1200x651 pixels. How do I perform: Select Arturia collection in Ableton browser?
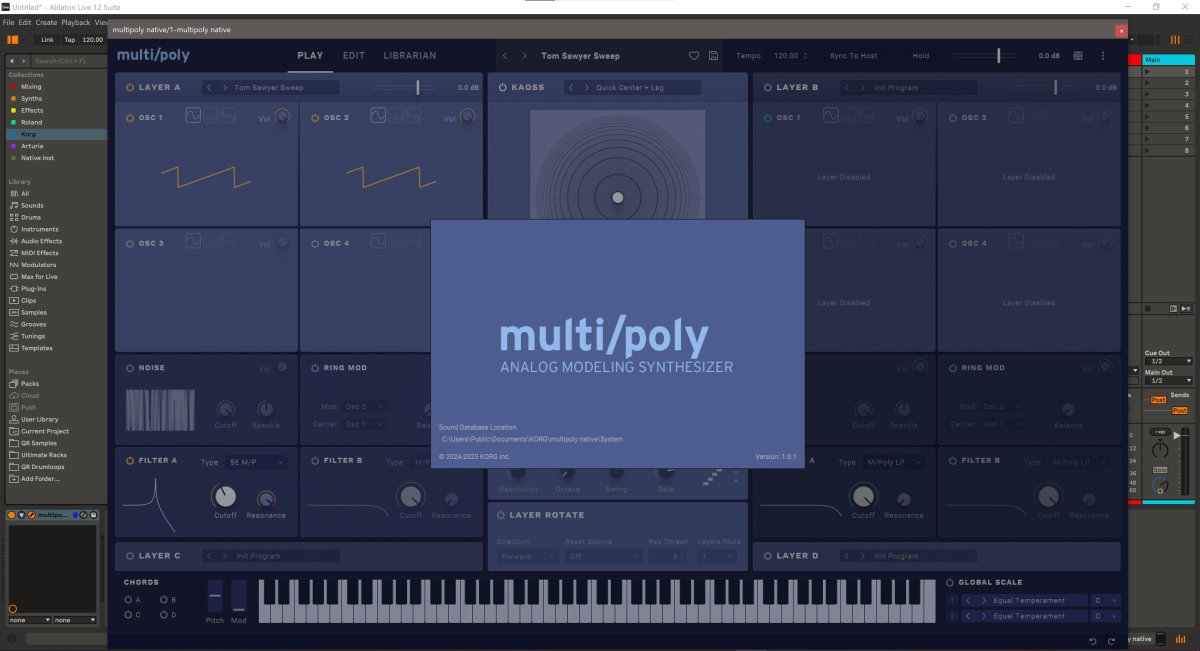pyautogui.click(x=31, y=146)
